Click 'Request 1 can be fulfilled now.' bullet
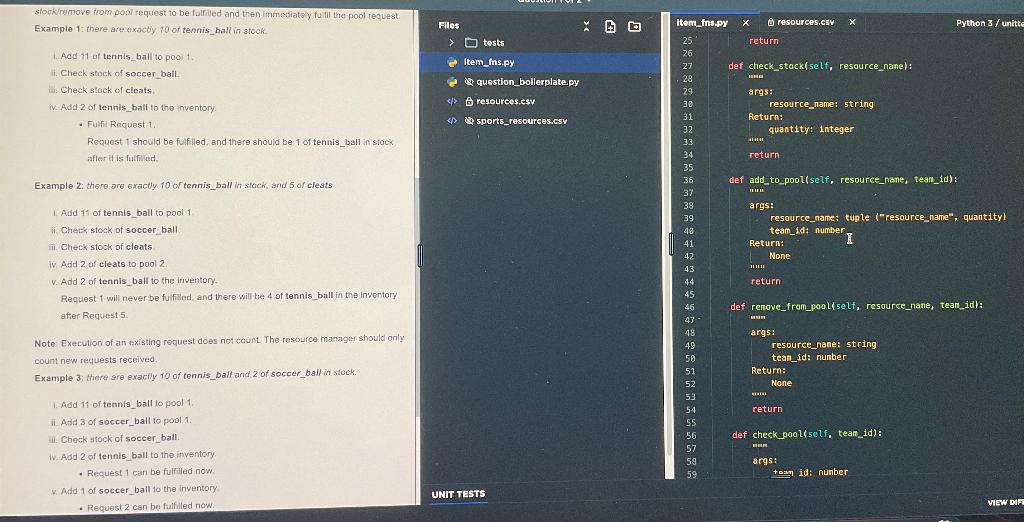The width and height of the screenshot is (1024, 522). 150,472
